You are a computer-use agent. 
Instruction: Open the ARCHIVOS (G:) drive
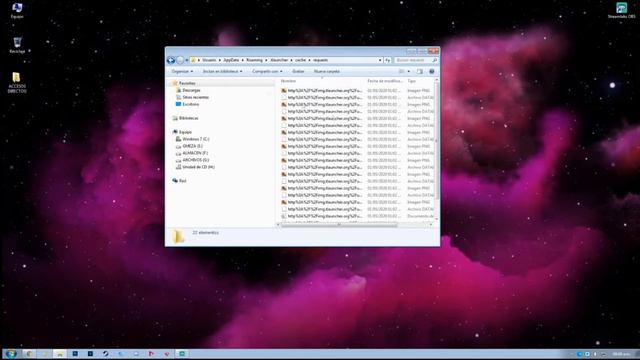click(x=196, y=160)
